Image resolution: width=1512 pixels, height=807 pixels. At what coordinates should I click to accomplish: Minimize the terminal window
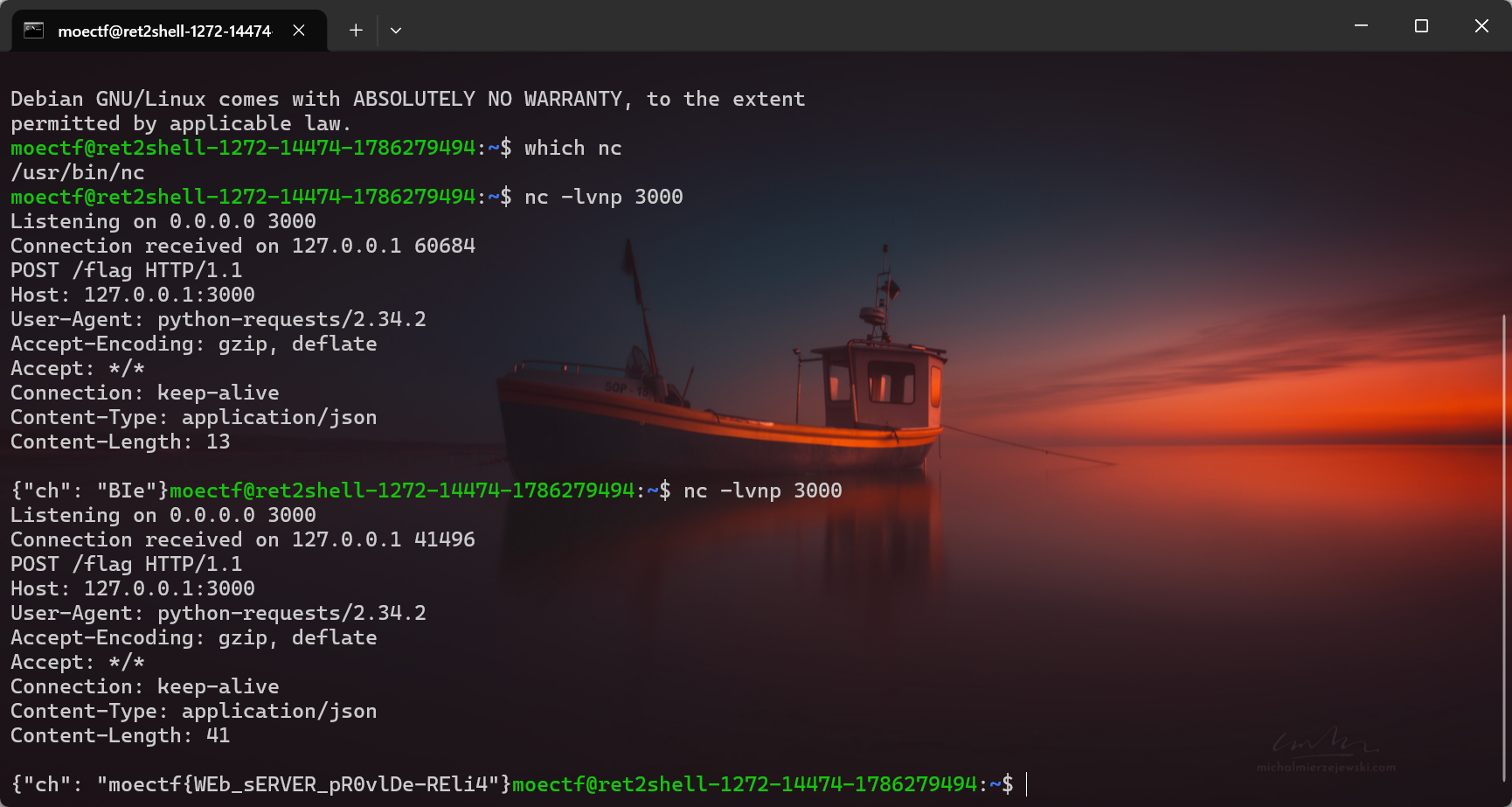pos(1361,26)
